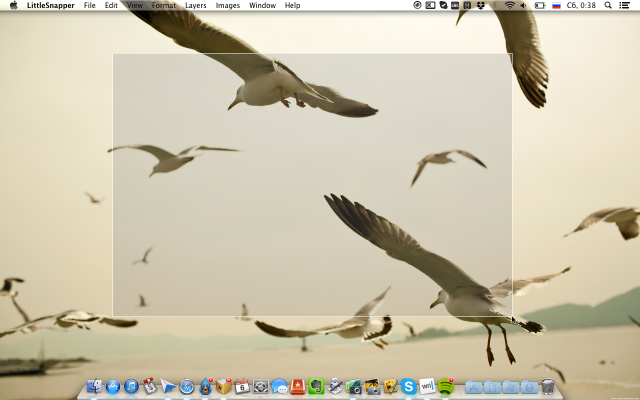The image size is (640, 400).
Task: Open the volume control in menu bar
Action: 523,5
